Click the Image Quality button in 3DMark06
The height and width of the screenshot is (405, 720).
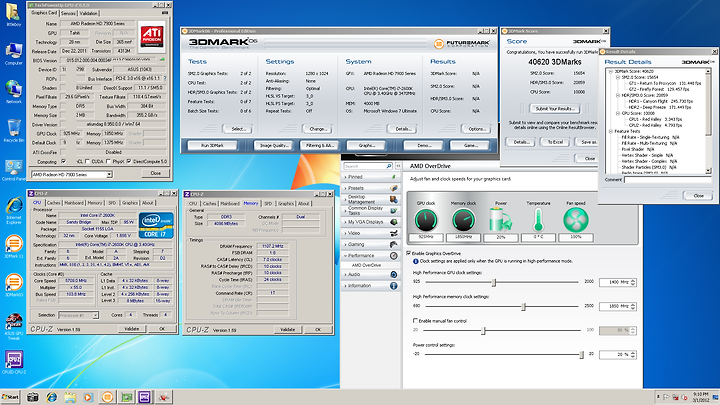[x=274, y=146]
